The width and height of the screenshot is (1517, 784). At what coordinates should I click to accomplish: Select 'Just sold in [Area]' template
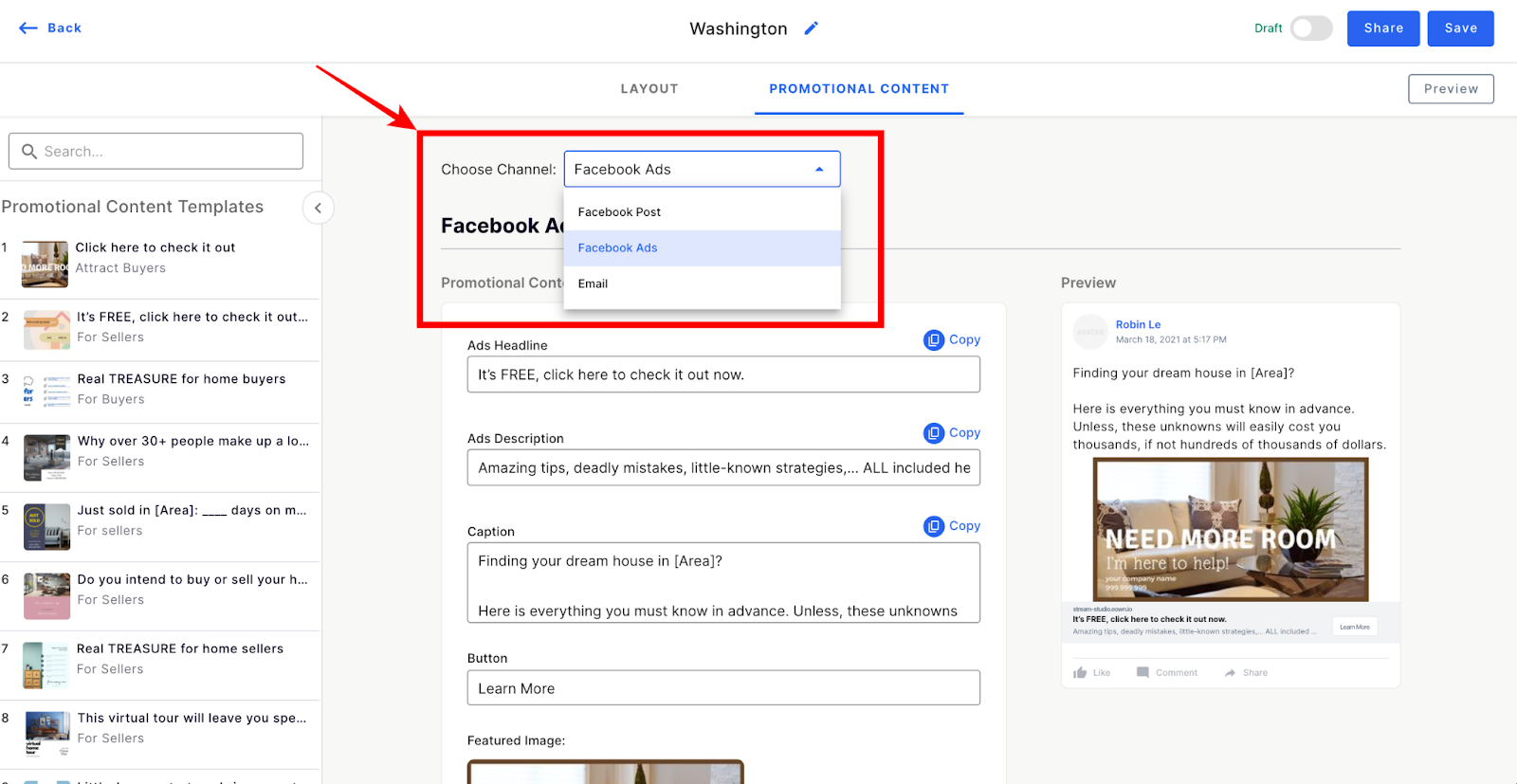click(160, 527)
